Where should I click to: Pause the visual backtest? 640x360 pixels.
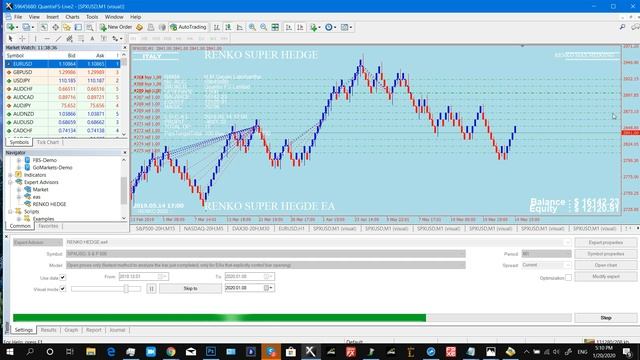(x=151, y=289)
